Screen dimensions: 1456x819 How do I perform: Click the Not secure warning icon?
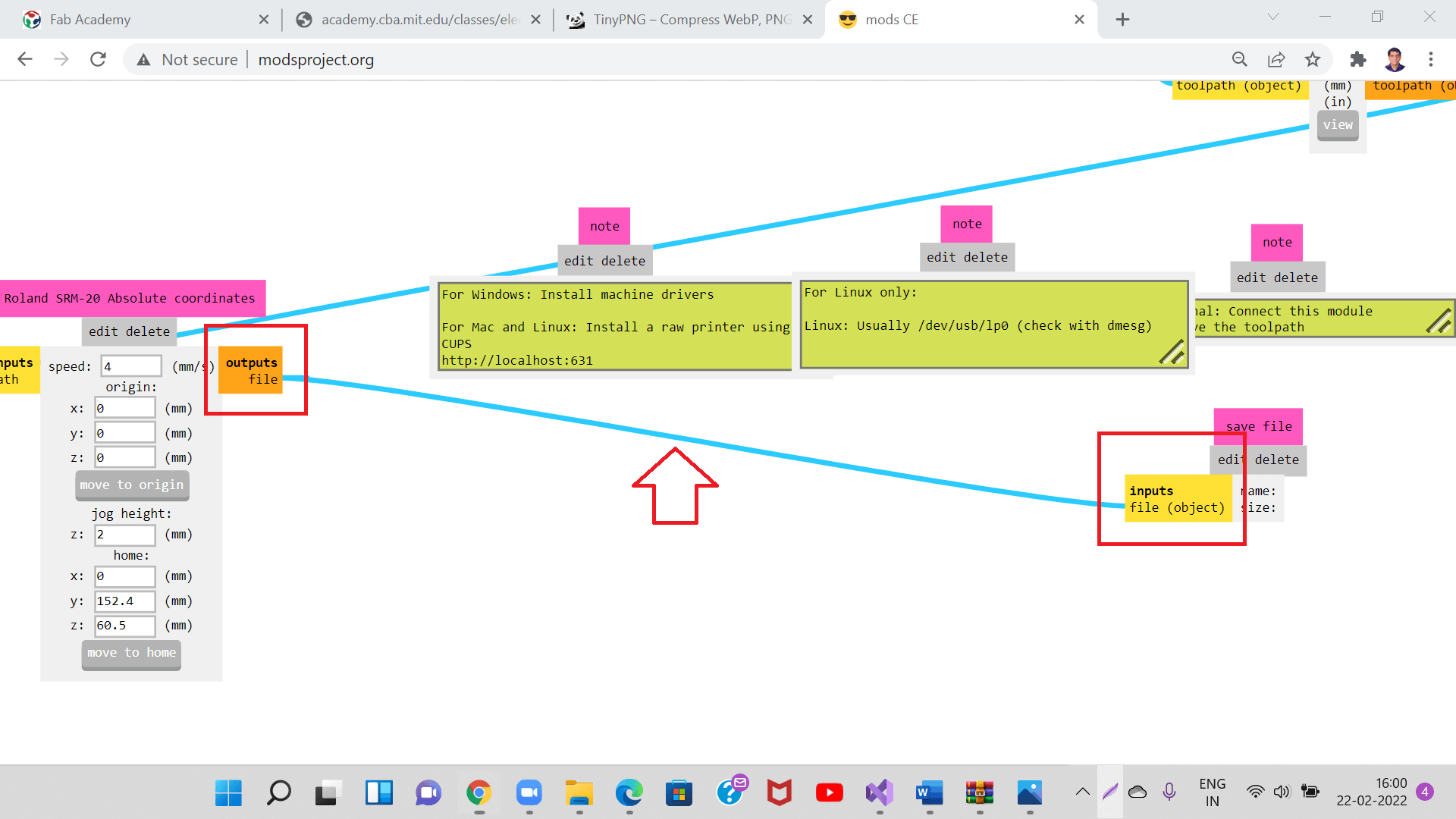pyautogui.click(x=143, y=60)
